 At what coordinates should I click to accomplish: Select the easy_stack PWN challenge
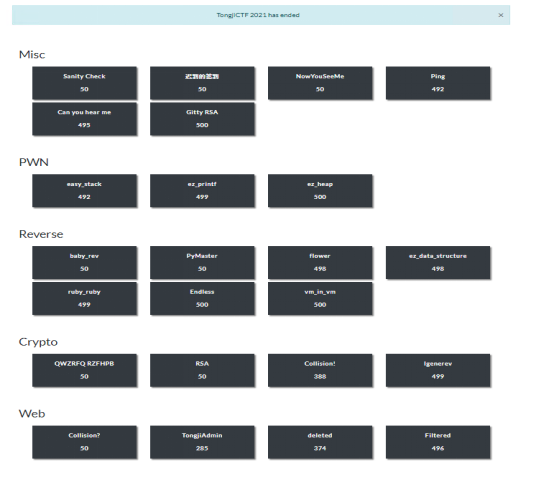84,191
